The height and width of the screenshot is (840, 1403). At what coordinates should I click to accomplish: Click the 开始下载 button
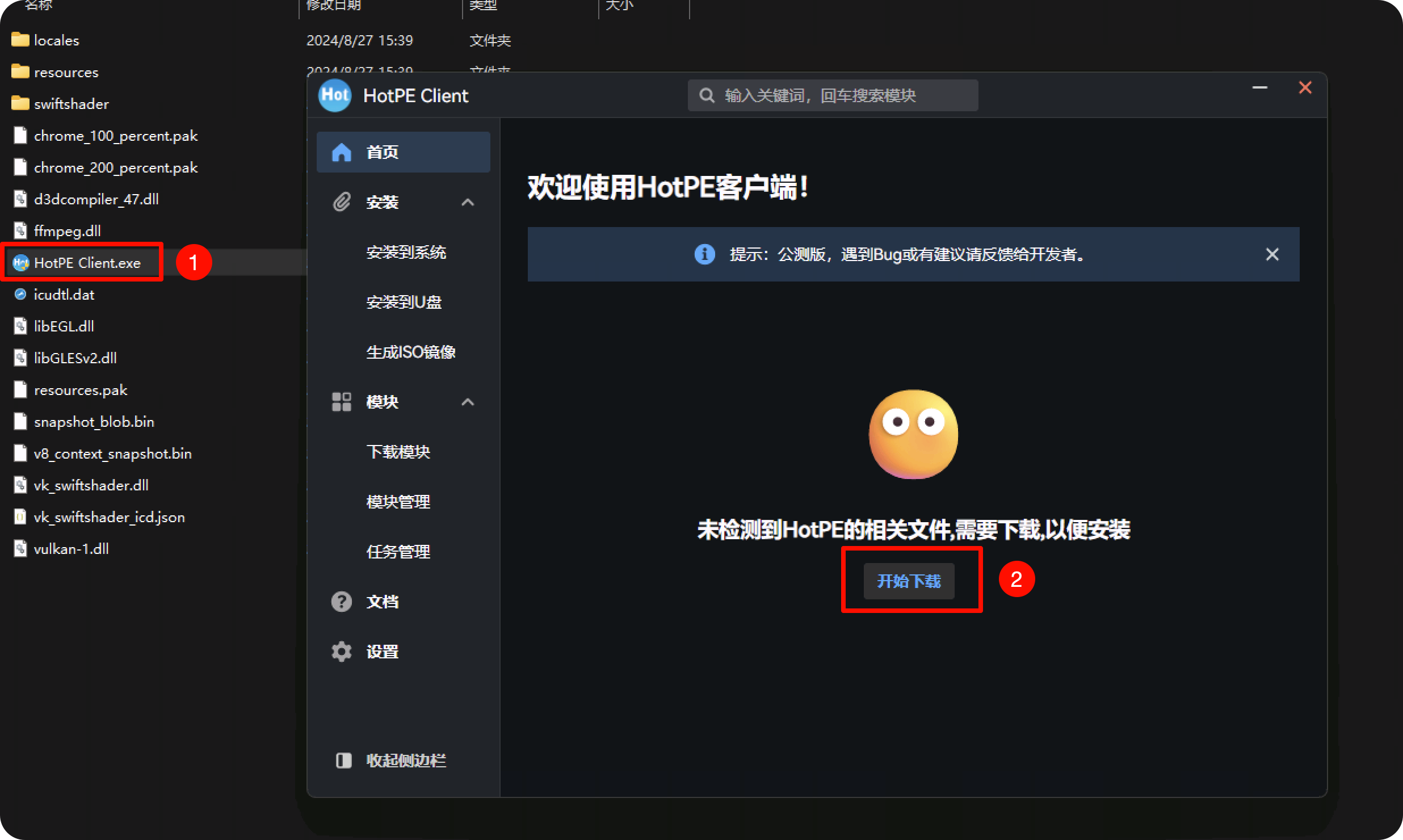pyautogui.click(x=909, y=581)
